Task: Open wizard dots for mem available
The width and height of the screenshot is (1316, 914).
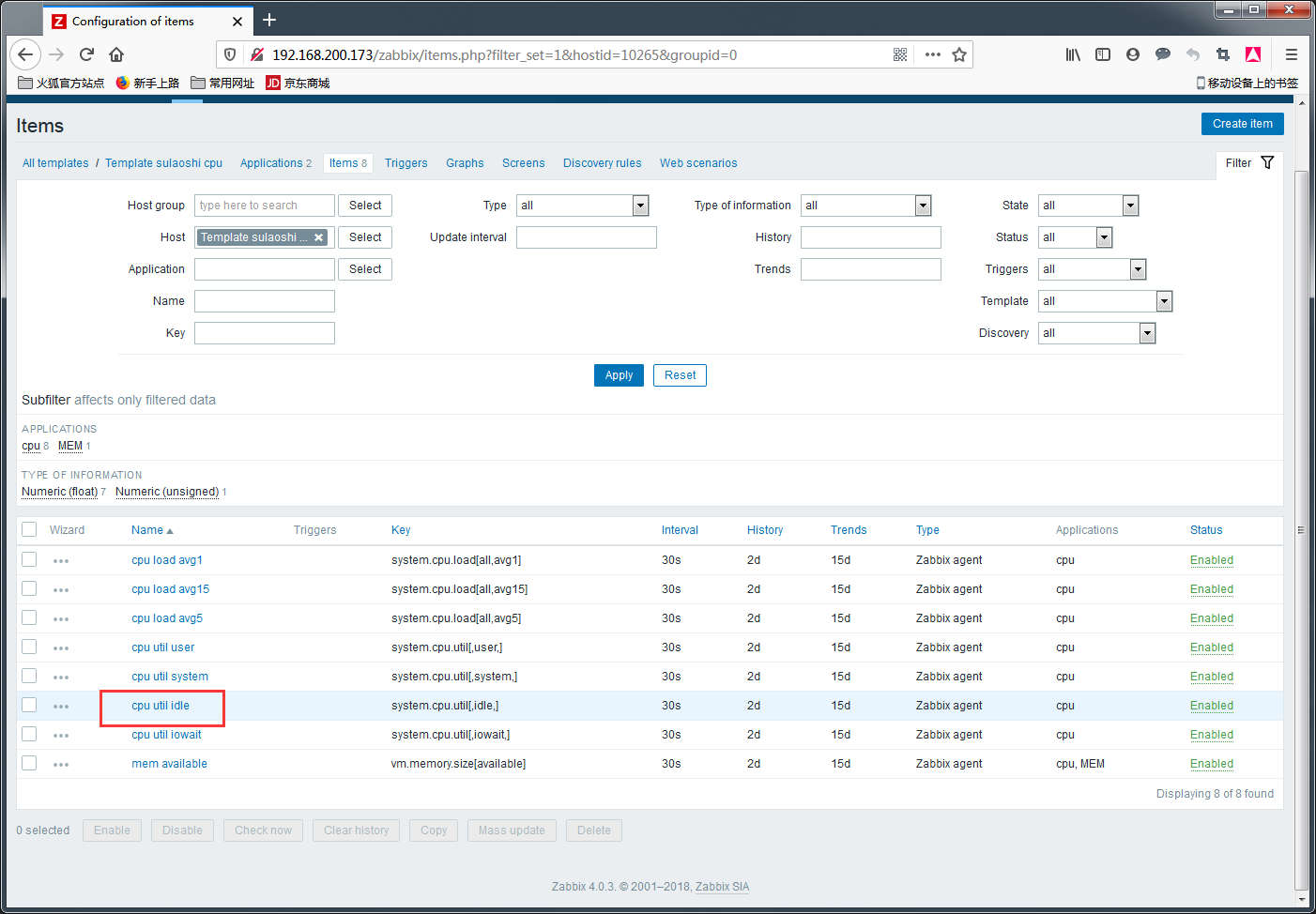Action: coord(61,765)
